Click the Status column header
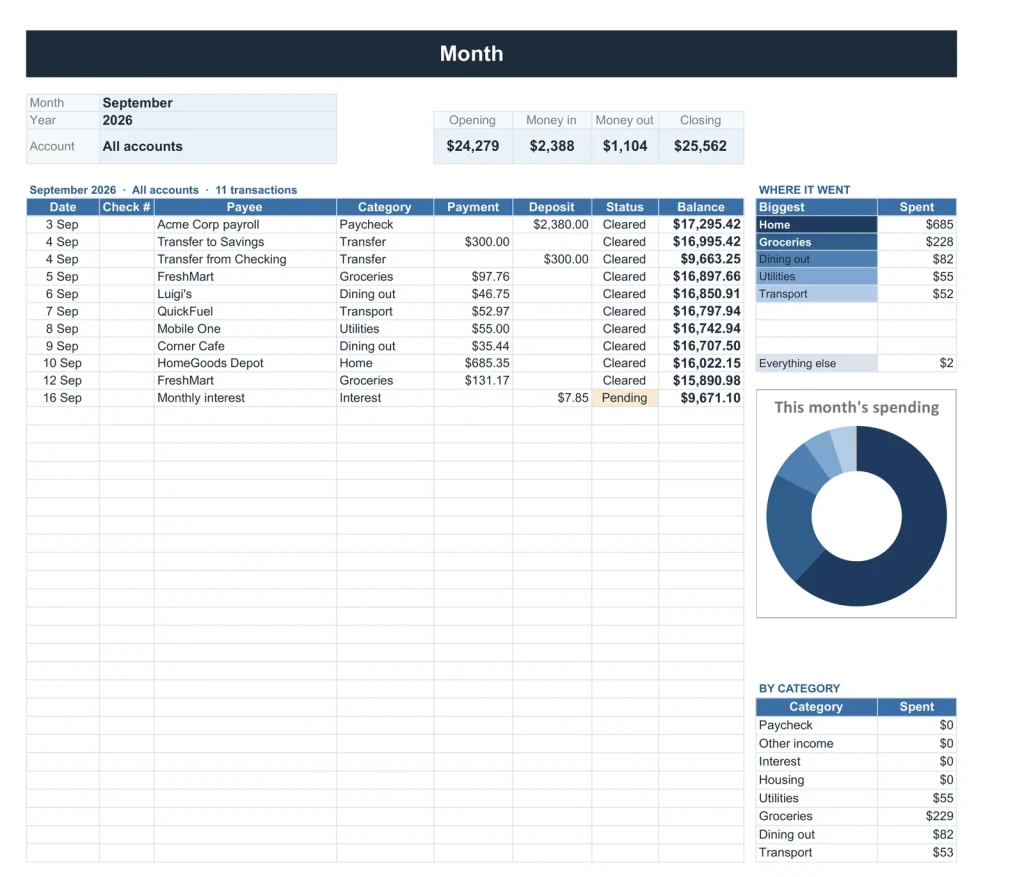The width and height of the screenshot is (1024, 877). pyautogui.click(x=625, y=207)
